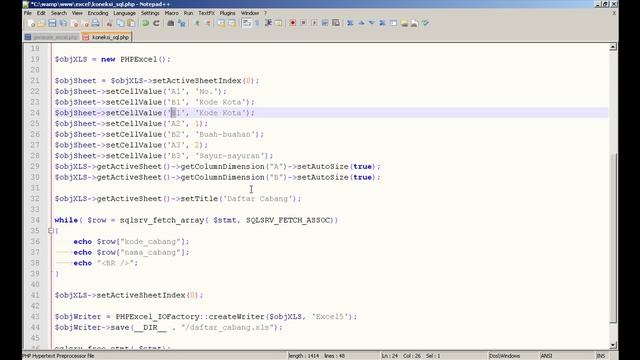Open Find with the binoculars icon
The height and width of the screenshot is (360, 640).
pos(171,23)
